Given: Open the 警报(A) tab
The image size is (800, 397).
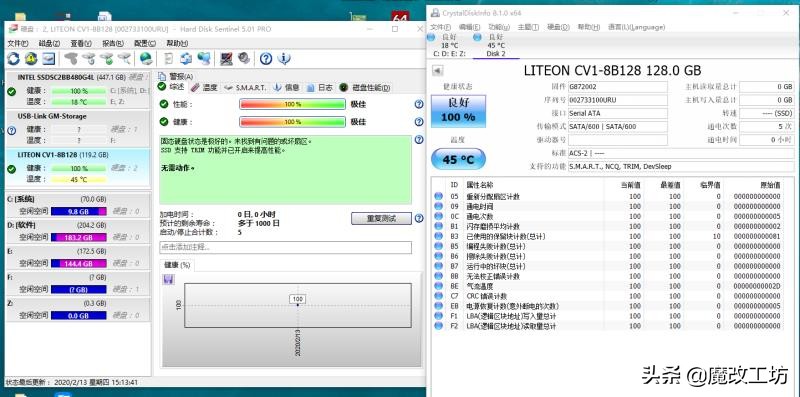Looking at the screenshot, I should [x=176, y=76].
